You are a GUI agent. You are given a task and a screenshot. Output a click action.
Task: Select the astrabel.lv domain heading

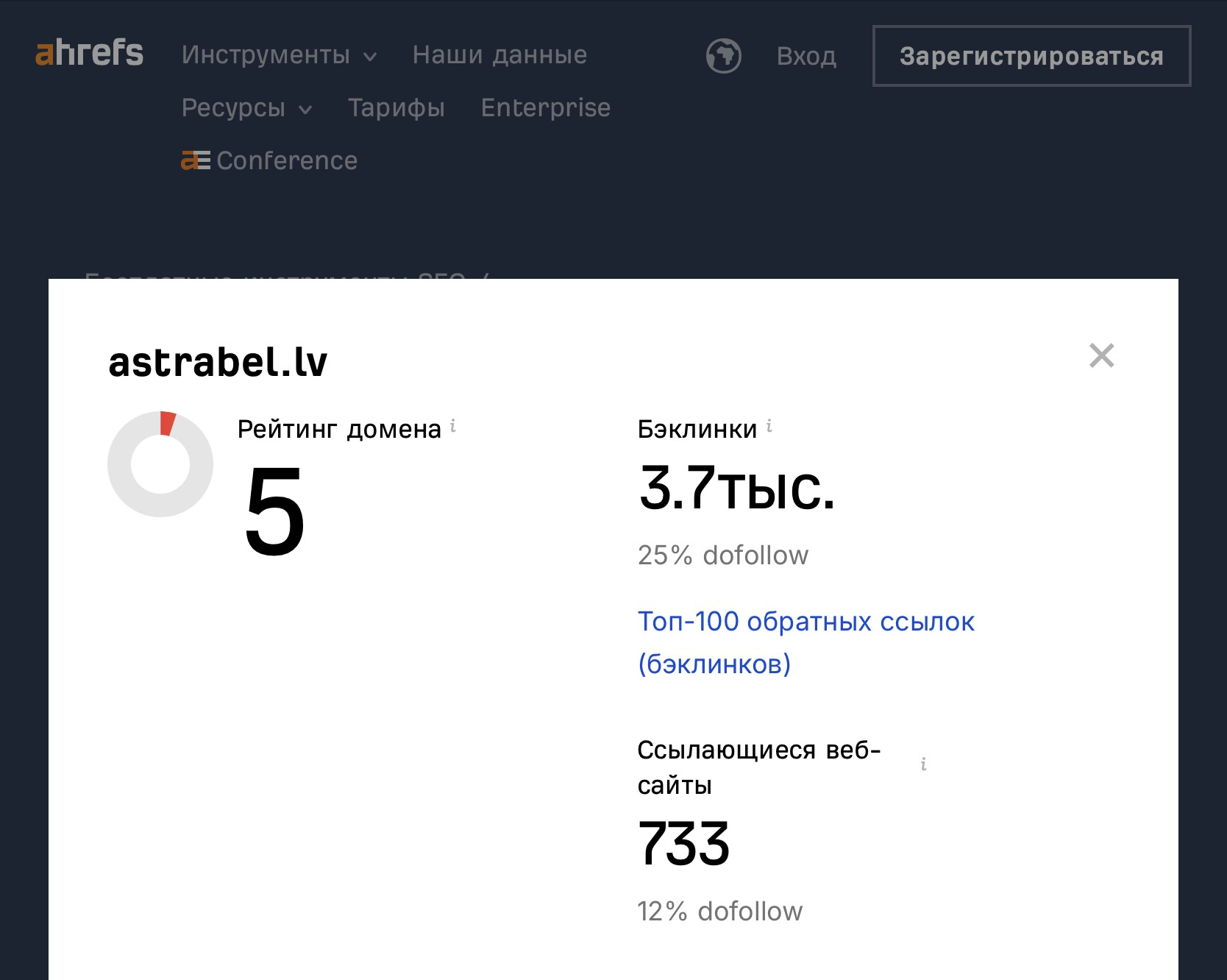tap(218, 363)
